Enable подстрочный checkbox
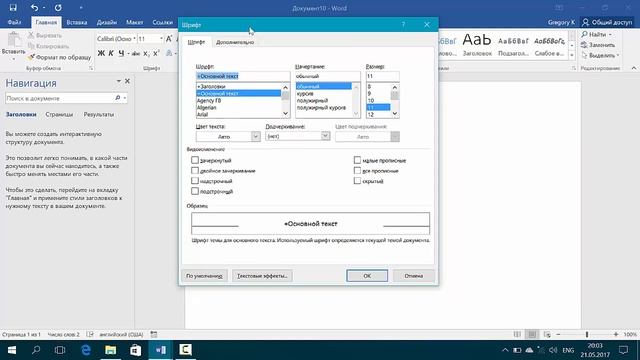This screenshot has width=640, height=360. click(x=195, y=191)
